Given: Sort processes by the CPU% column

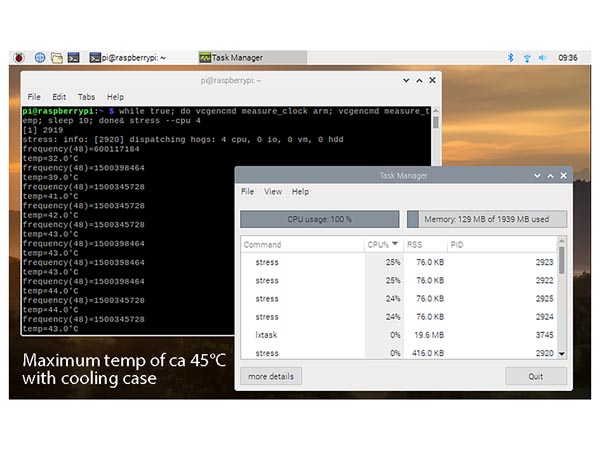Looking at the screenshot, I should pyautogui.click(x=382, y=244).
